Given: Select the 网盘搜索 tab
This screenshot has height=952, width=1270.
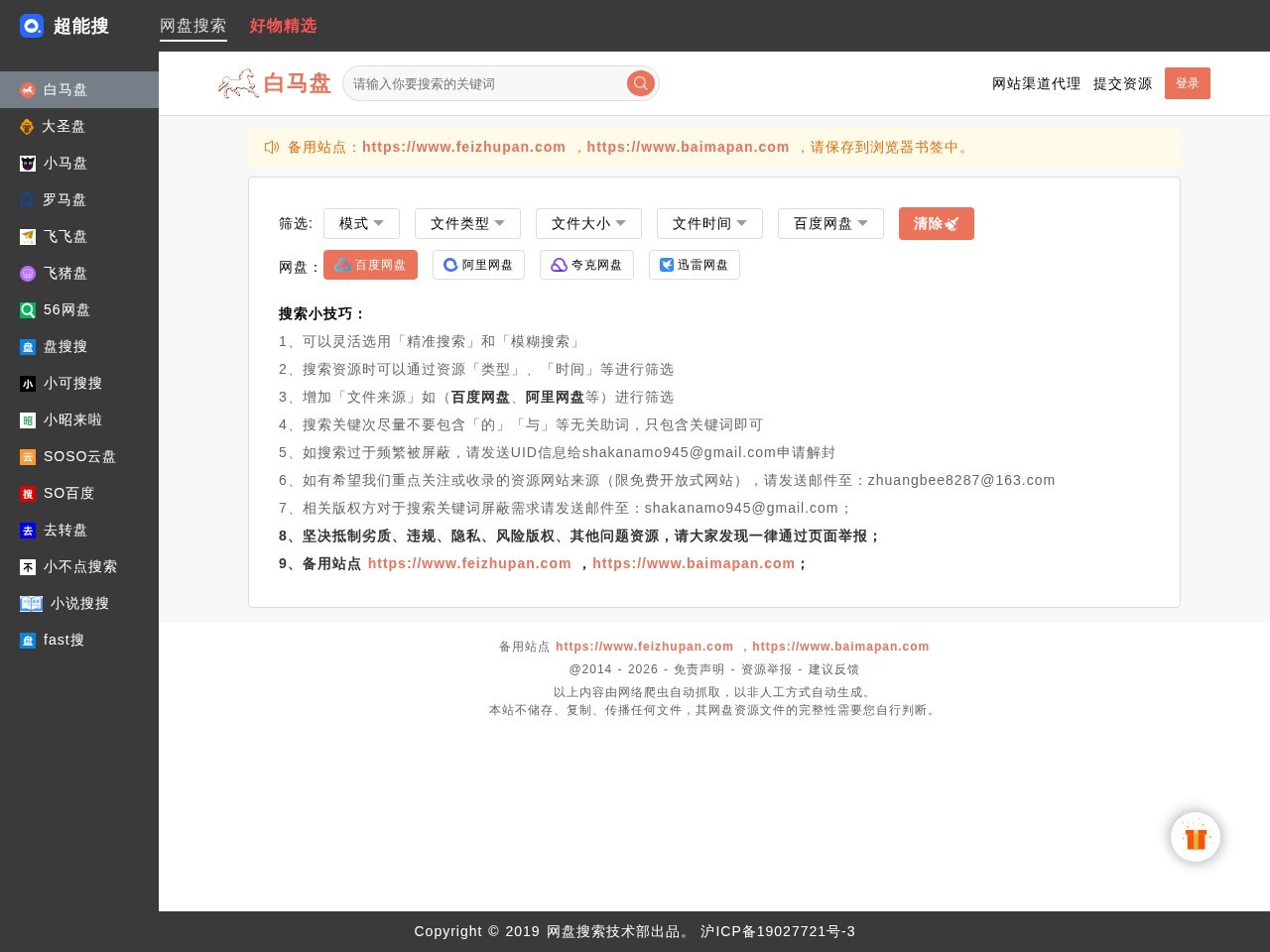Looking at the screenshot, I should click(192, 26).
